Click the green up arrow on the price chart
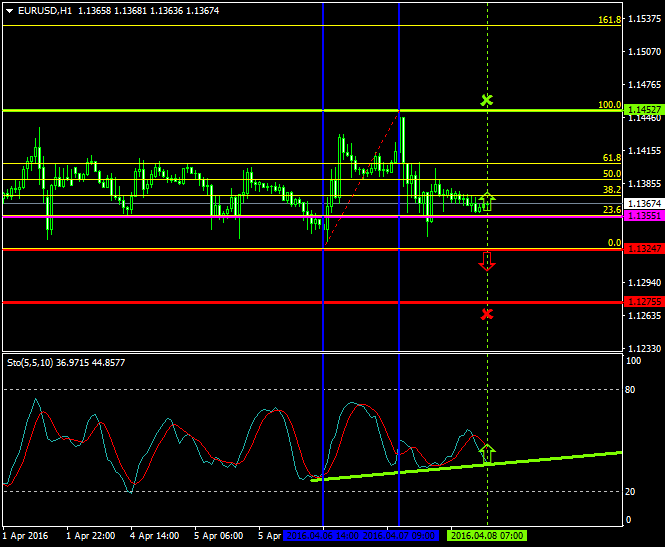The width and height of the screenshot is (665, 547). (x=487, y=200)
